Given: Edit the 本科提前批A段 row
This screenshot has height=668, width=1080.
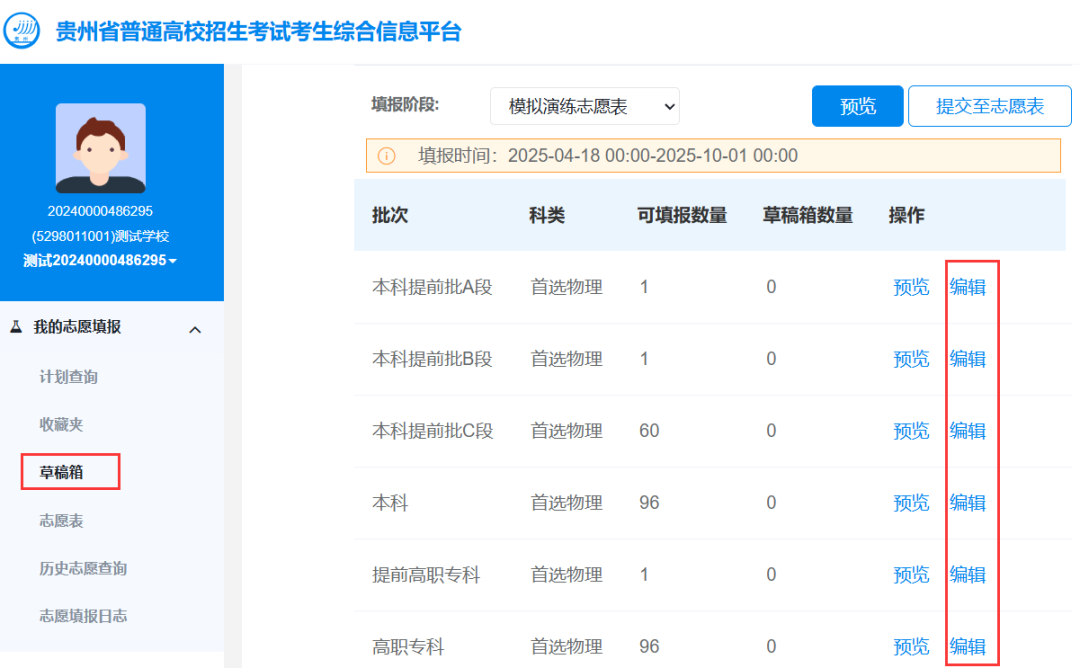Looking at the screenshot, I should (x=967, y=287).
